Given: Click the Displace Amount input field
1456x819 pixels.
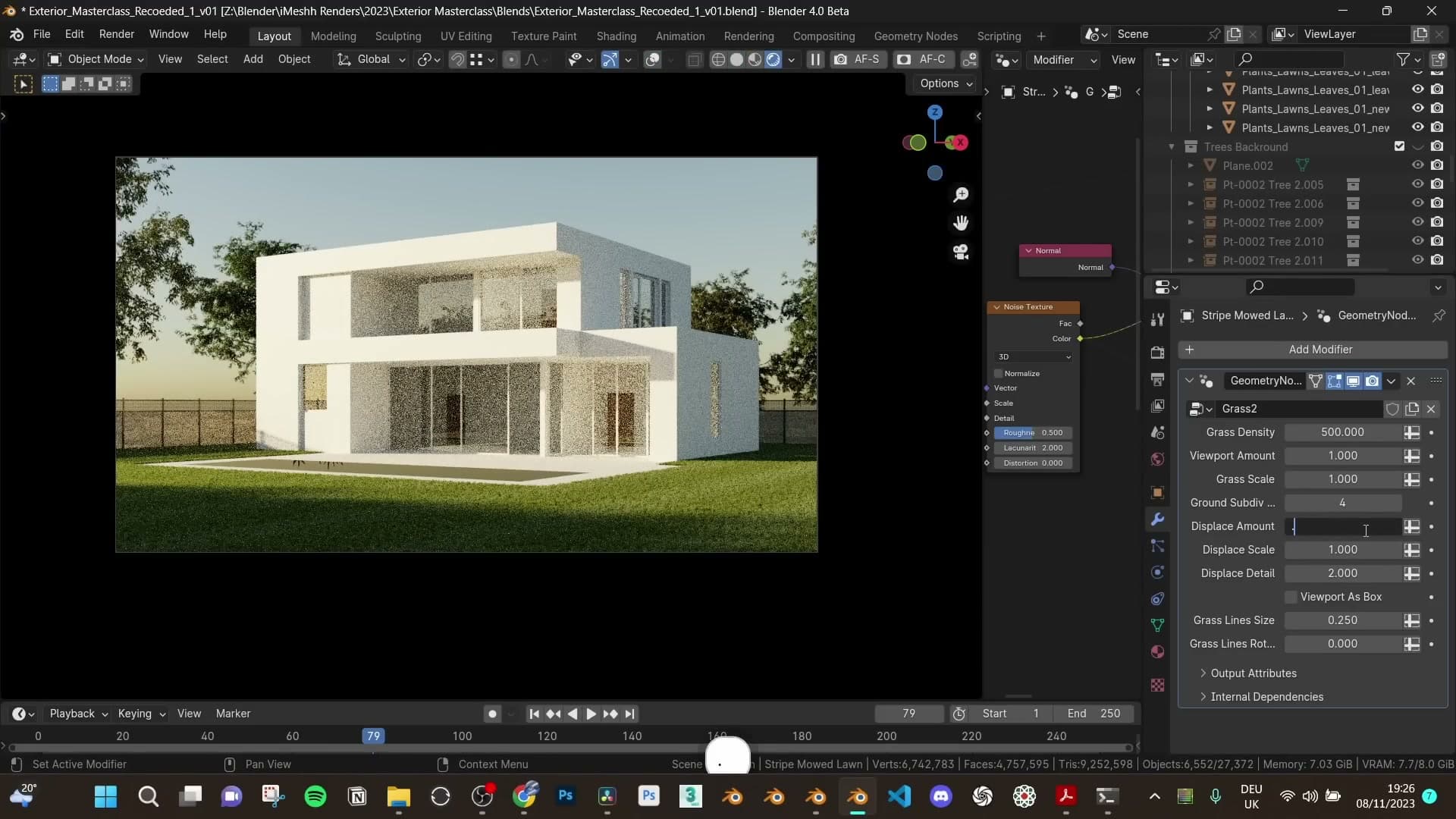Looking at the screenshot, I should click(1342, 526).
